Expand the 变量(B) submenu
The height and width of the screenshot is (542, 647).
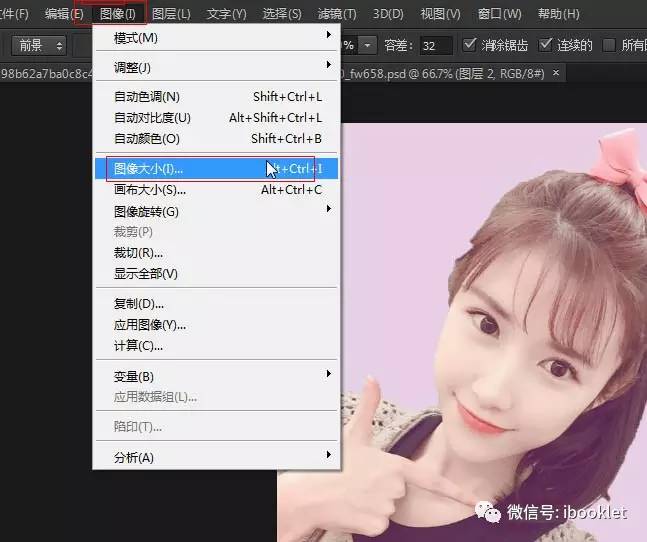point(216,376)
